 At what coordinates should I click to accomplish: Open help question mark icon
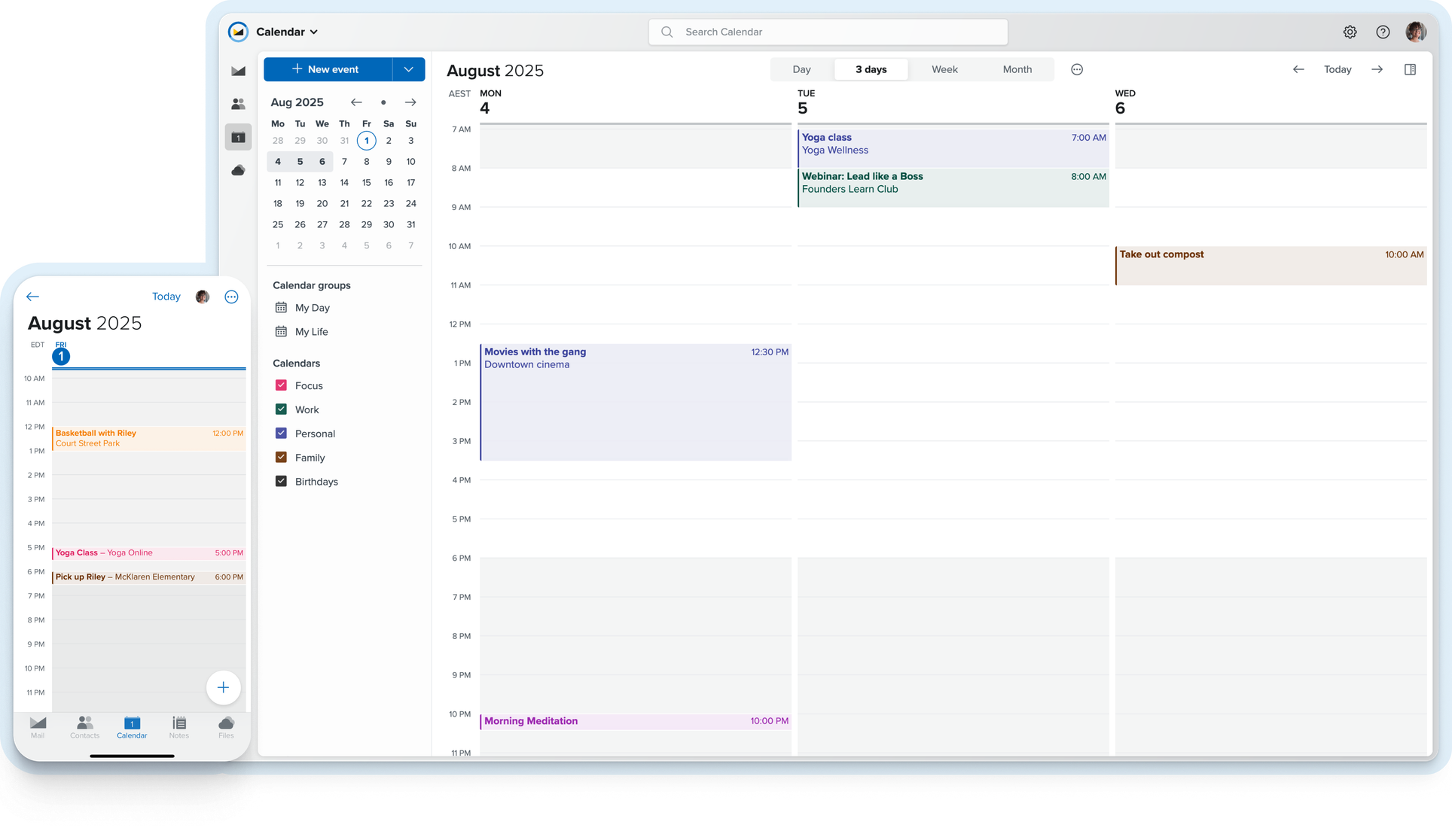pos(1383,32)
